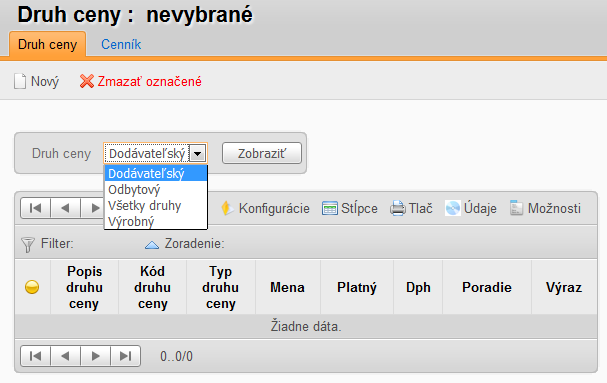Click the yellow select-all circle icon
607x383 pixels.
coord(32,287)
